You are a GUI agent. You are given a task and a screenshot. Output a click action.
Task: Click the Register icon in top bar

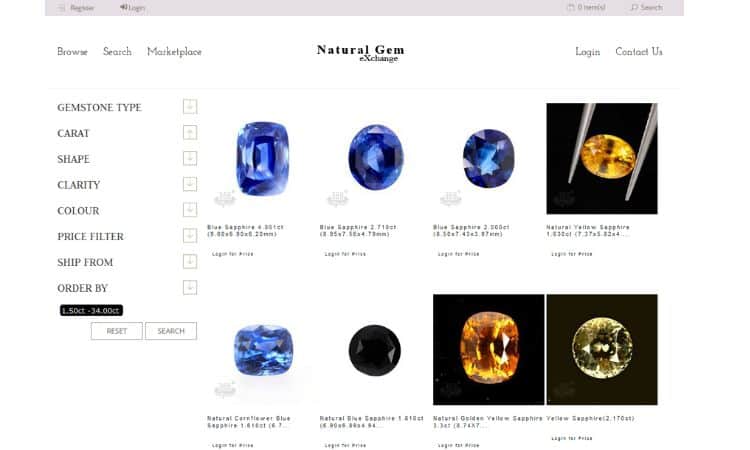pos(61,8)
